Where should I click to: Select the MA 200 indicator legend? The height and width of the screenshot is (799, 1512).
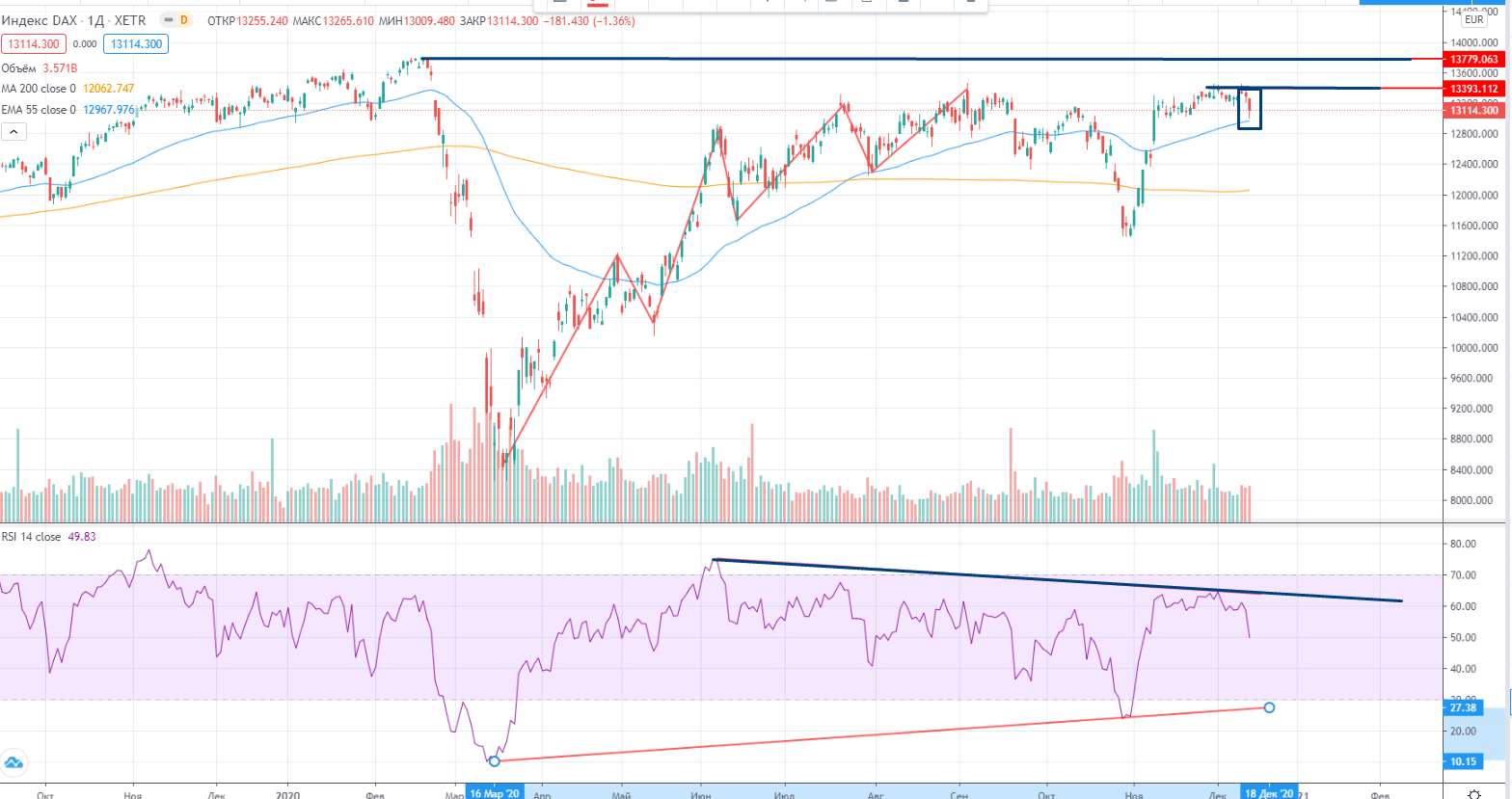coord(39,89)
